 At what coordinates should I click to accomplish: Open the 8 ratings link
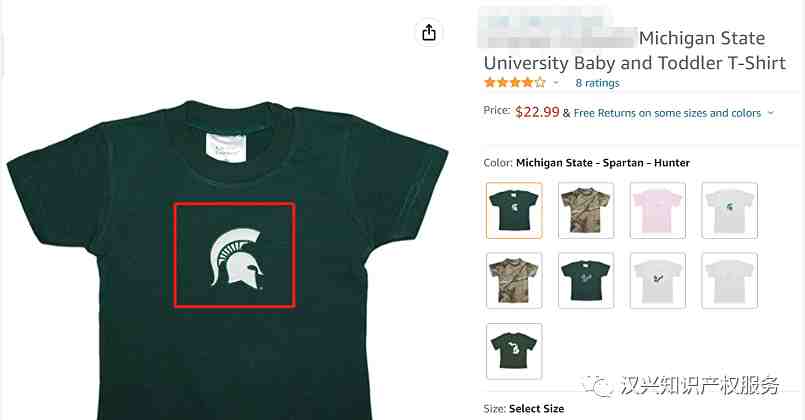point(597,83)
